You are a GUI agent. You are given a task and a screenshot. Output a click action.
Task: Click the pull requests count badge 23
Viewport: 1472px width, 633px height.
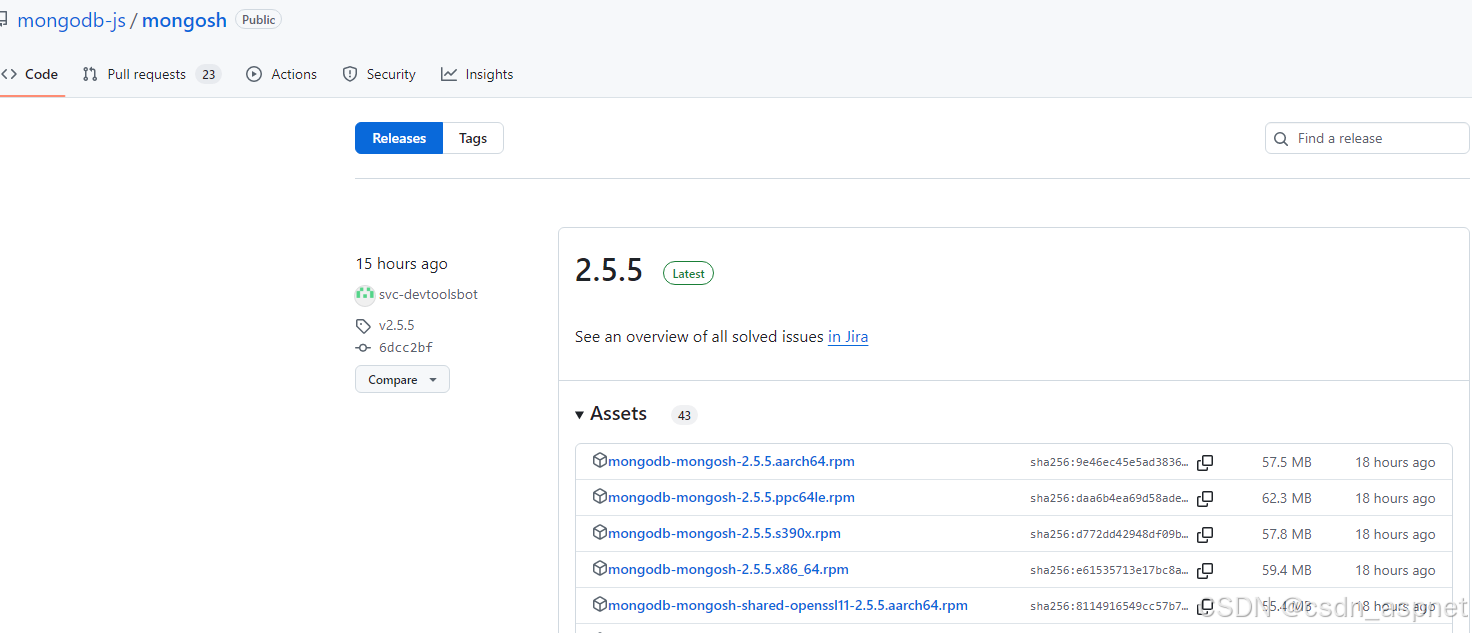click(x=208, y=74)
